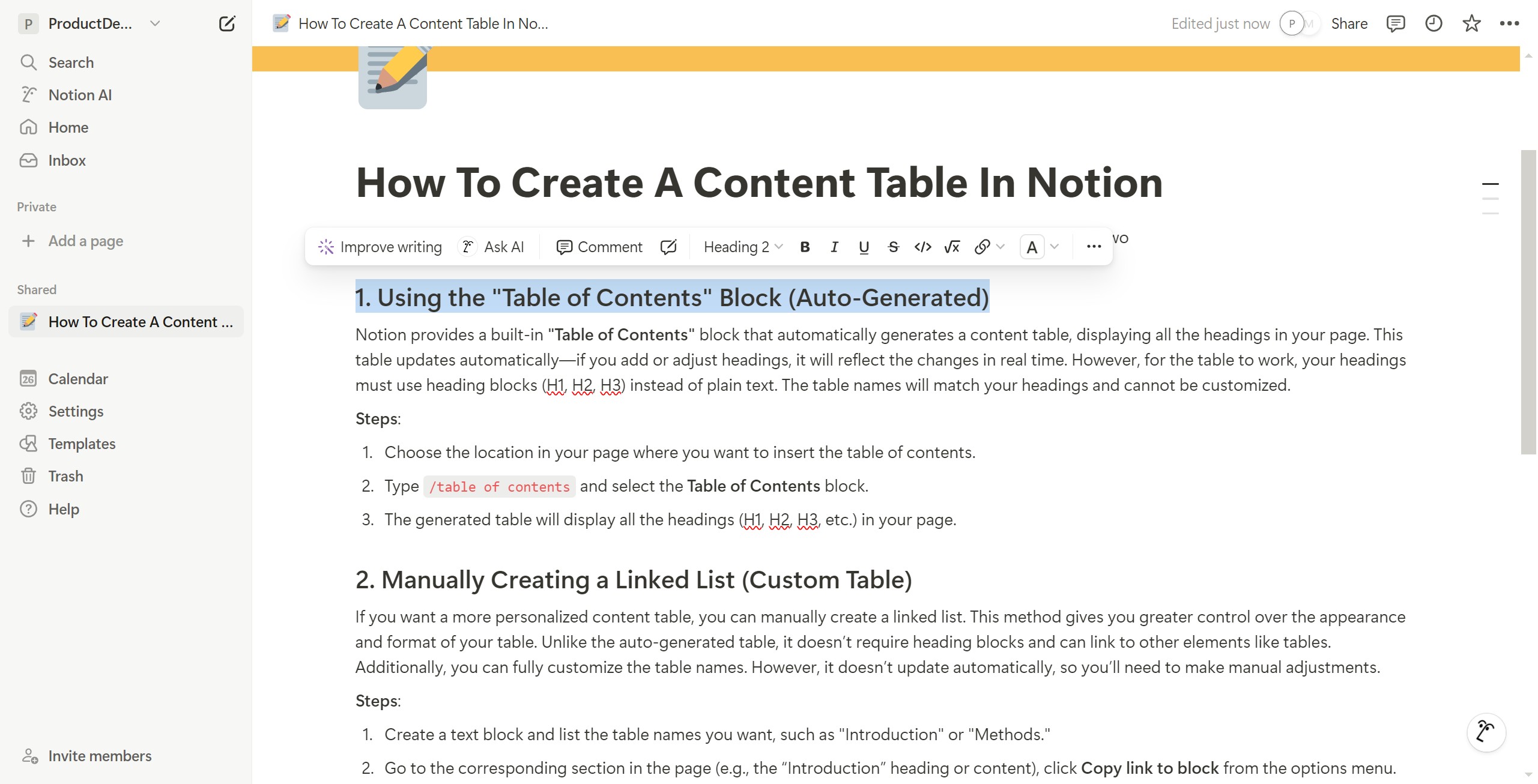1538x784 pixels.
Task: Open the Heading 2 block type dropdown
Action: click(x=743, y=247)
